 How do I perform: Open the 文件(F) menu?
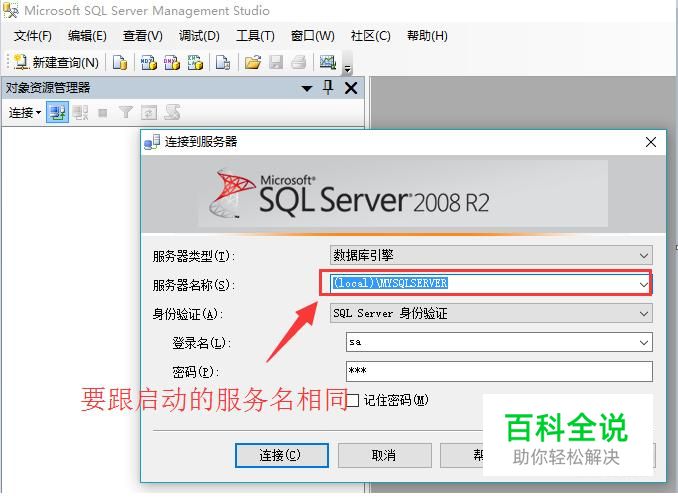33,36
